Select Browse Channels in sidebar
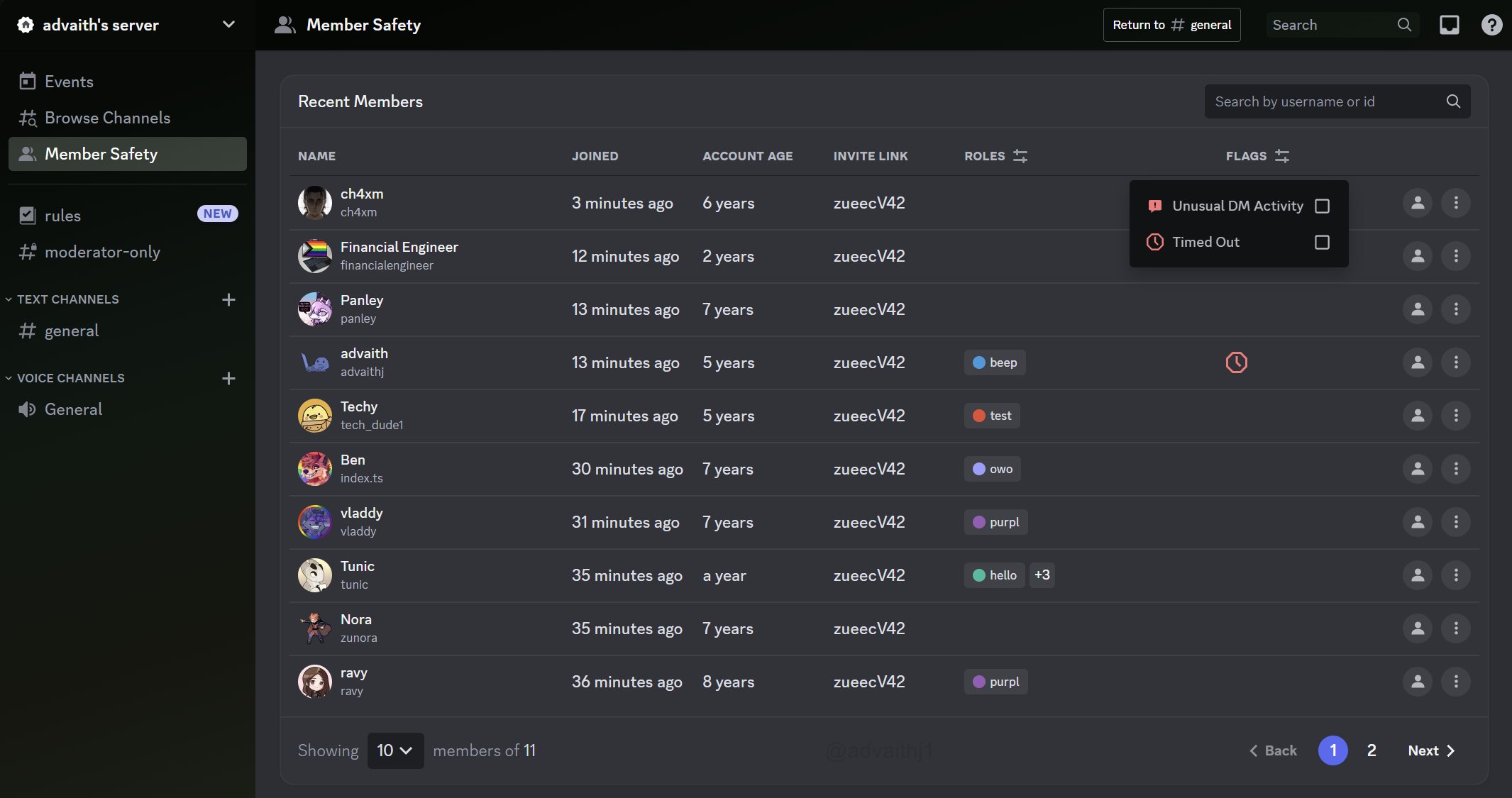The width and height of the screenshot is (1512, 798). point(107,118)
